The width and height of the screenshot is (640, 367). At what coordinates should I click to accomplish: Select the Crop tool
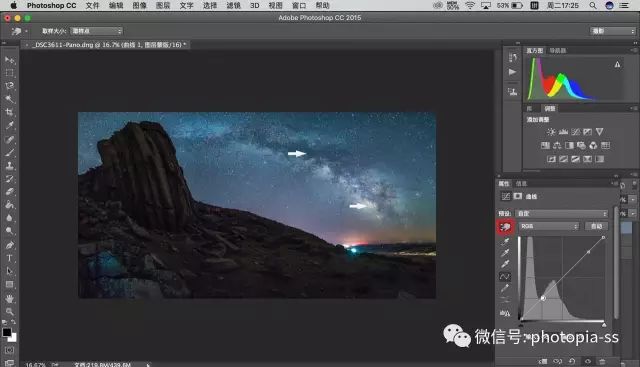click(9, 112)
